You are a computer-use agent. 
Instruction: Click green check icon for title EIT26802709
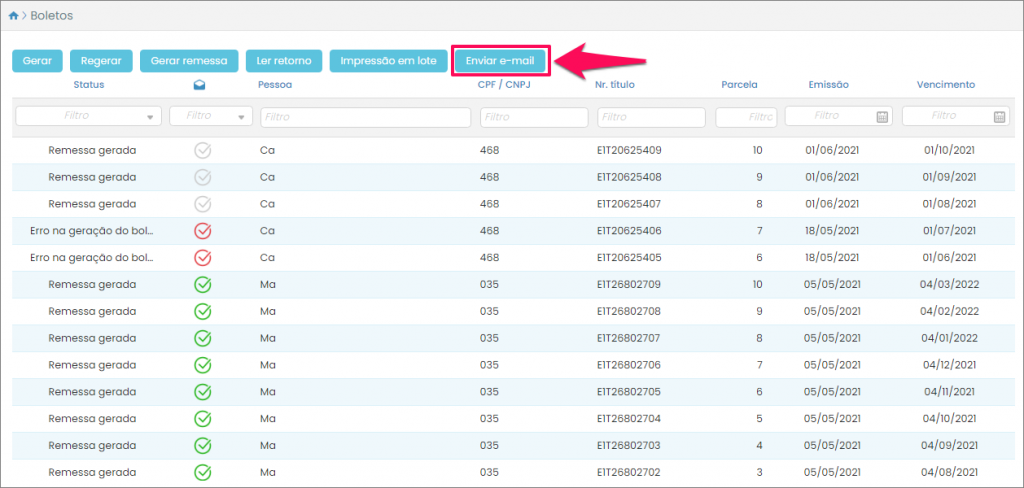click(203, 284)
